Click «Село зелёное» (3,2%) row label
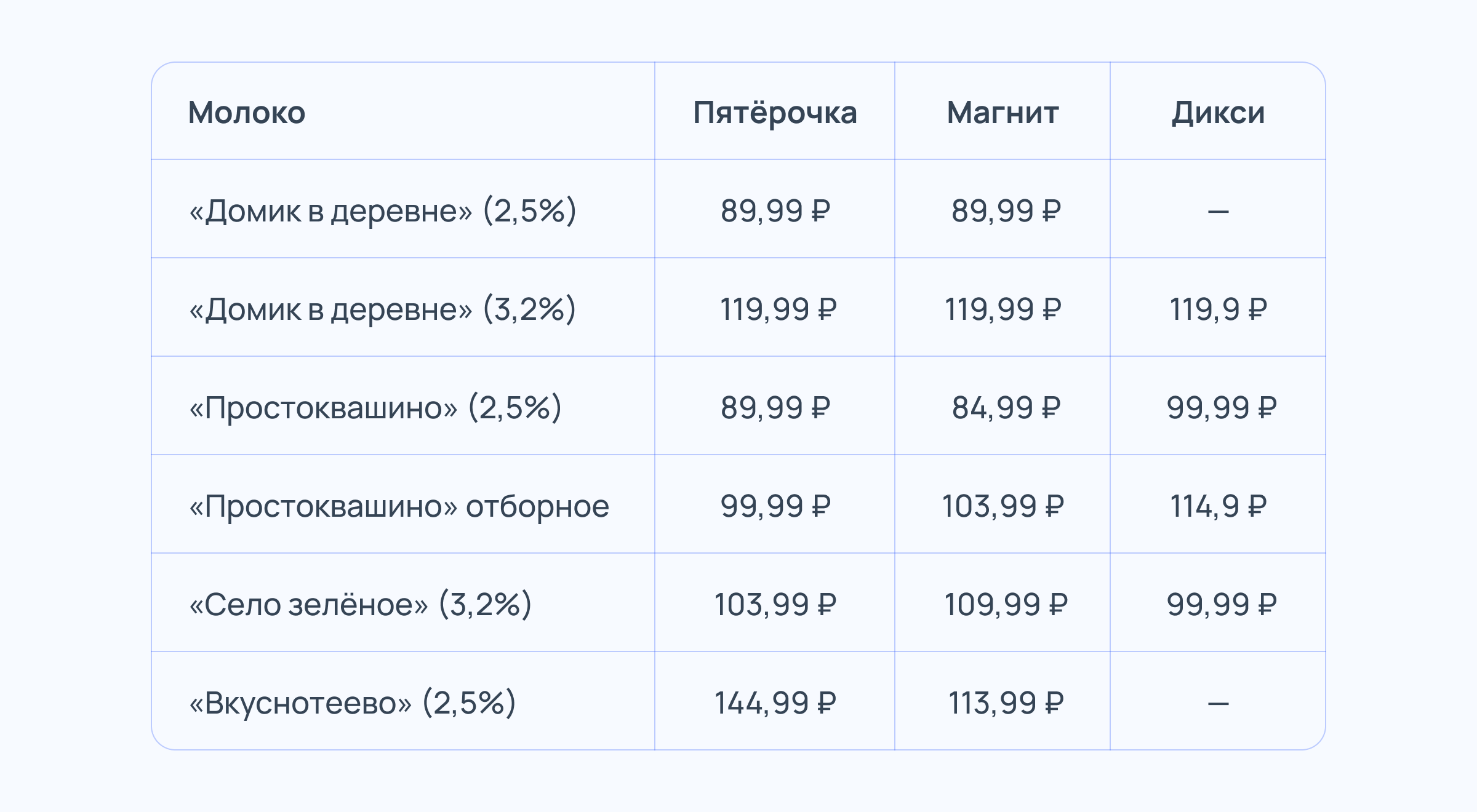 [x=360, y=604]
